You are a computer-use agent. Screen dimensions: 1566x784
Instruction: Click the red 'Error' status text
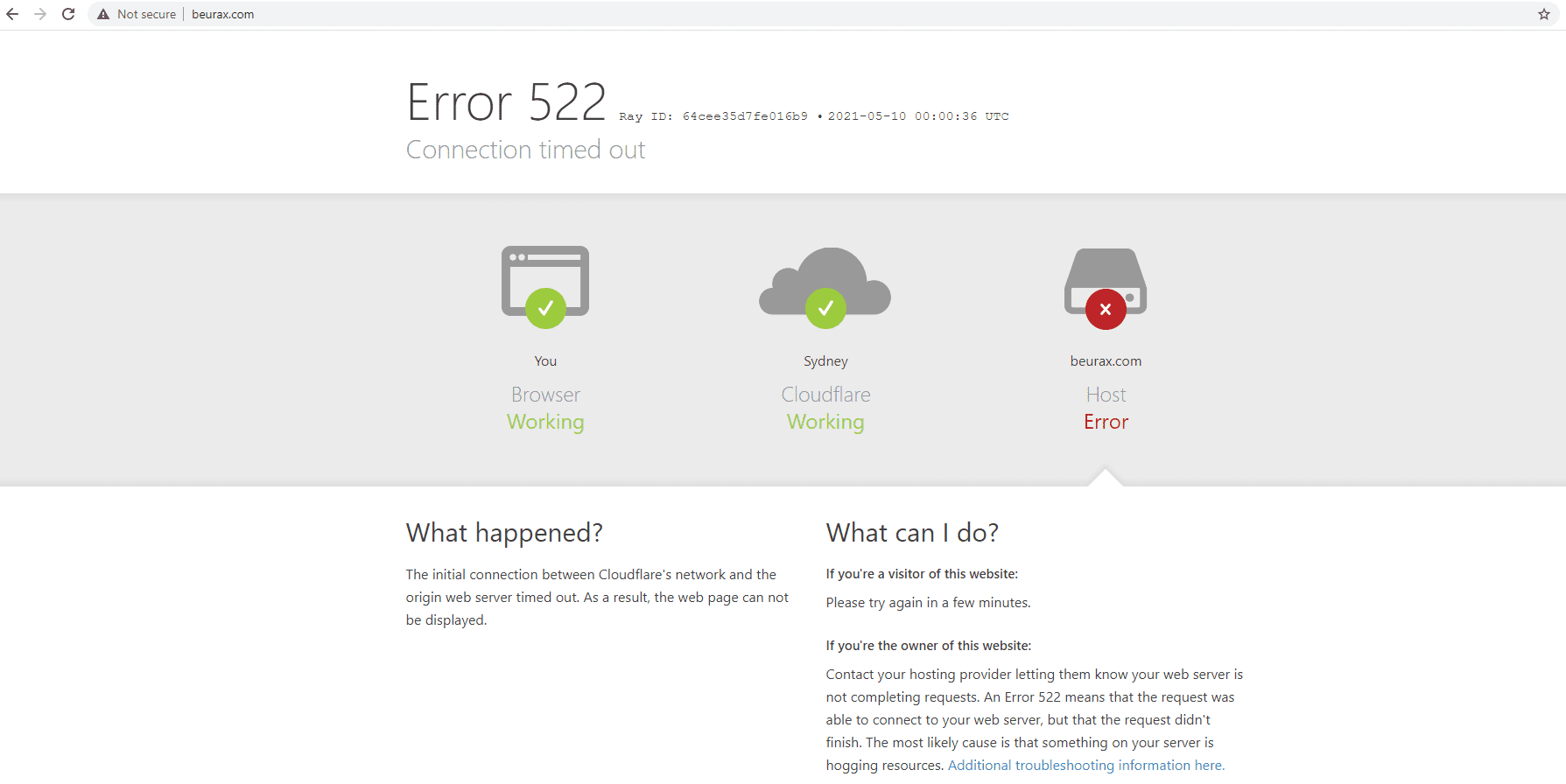pyautogui.click(x=1106, y=422)
